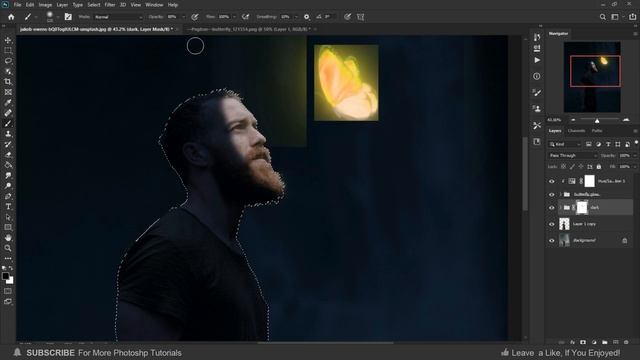Click the background color swatch

click(10, 281)
